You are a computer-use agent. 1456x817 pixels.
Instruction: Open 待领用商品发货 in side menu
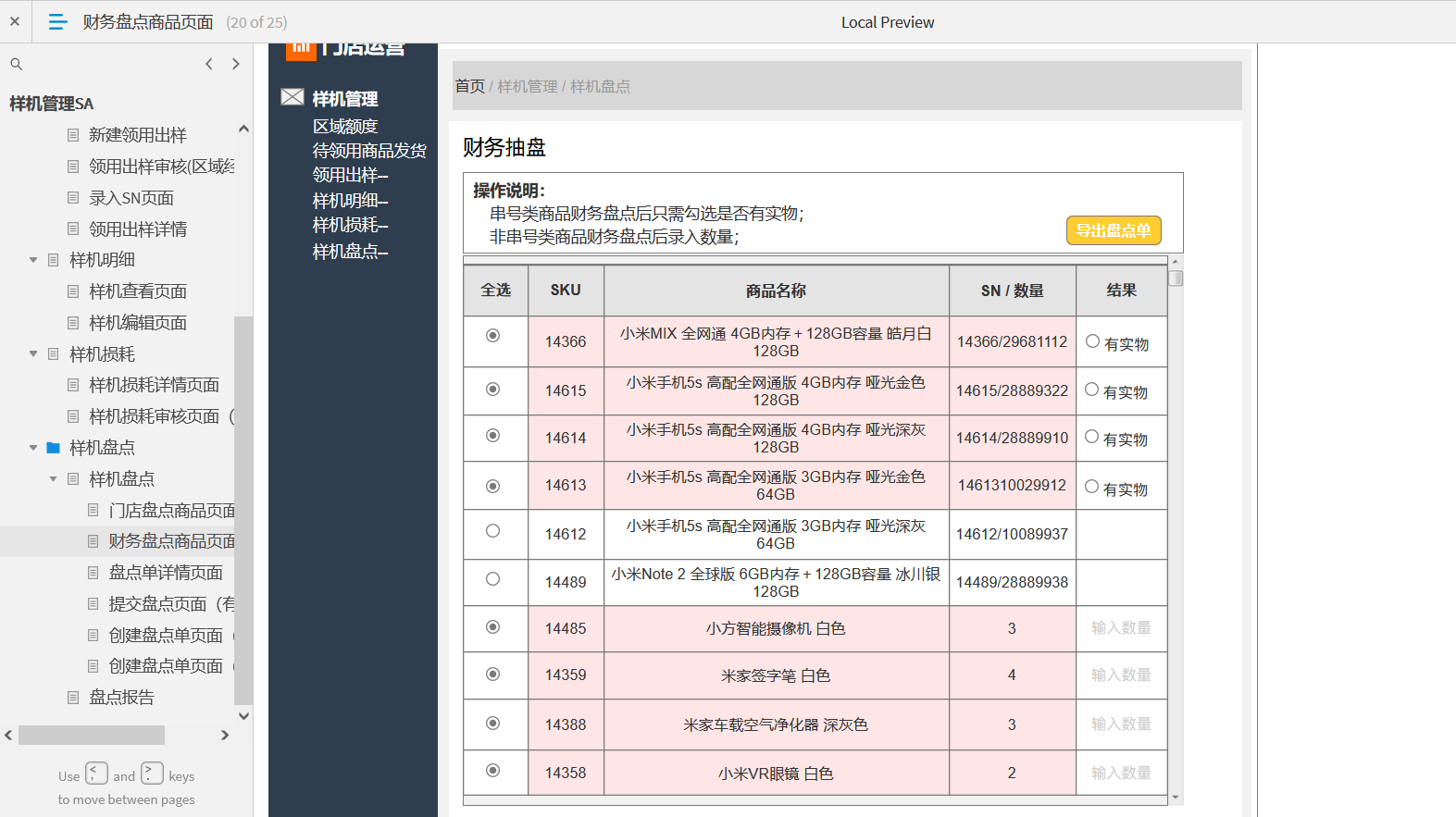click(x=369, y=151)
